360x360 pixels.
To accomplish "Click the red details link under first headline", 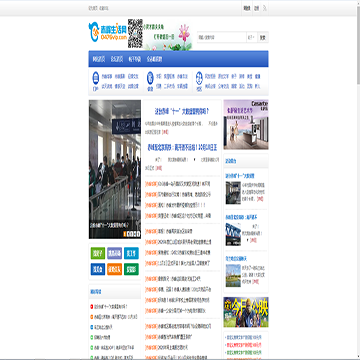I will (x=166, y=132).
